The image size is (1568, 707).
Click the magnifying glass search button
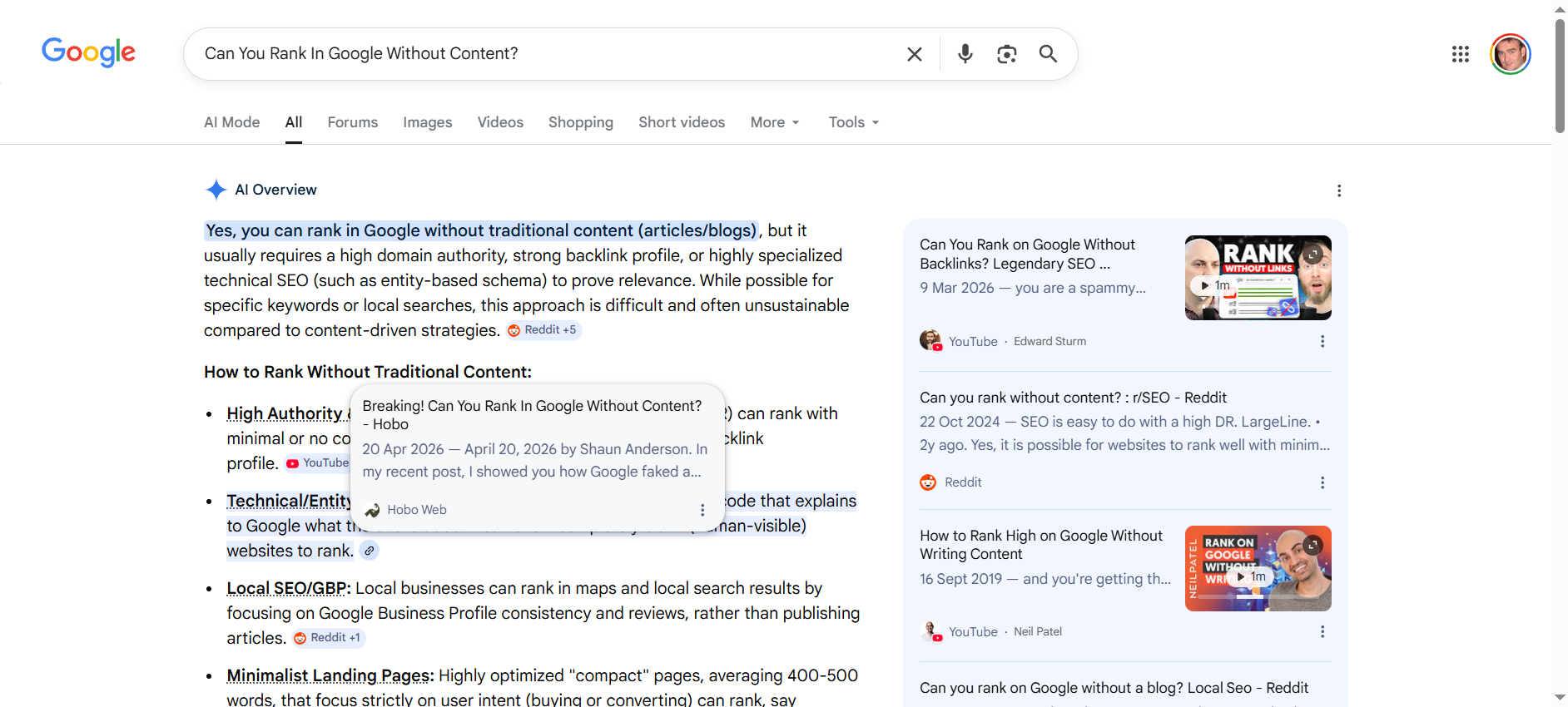[1048, 54]
